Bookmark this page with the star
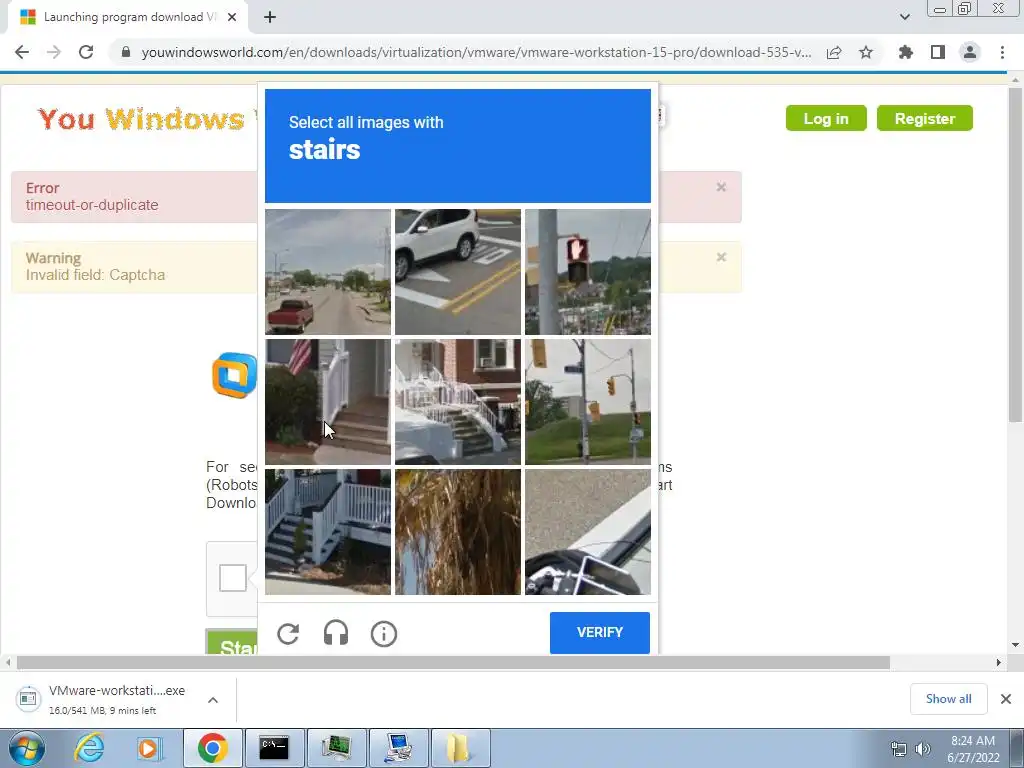1024x768 pixels. 866,52
